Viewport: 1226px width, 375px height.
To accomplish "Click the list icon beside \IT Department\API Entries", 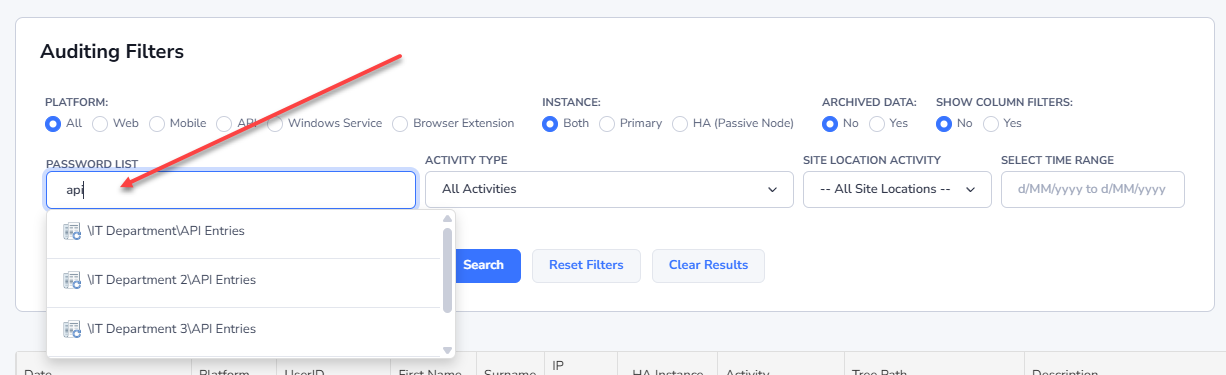I will 72,232.
